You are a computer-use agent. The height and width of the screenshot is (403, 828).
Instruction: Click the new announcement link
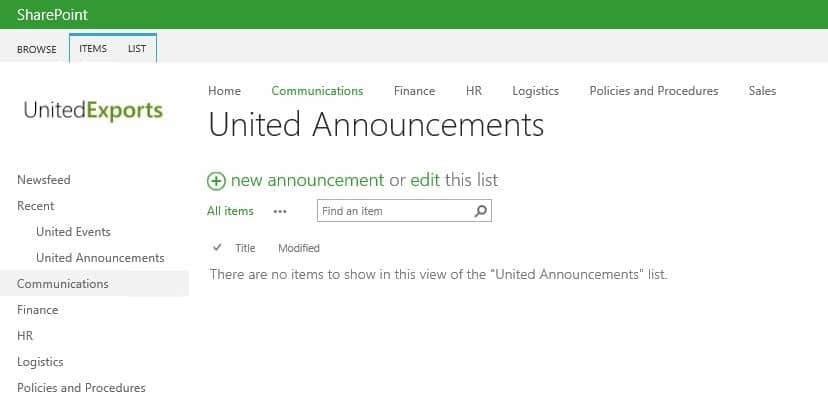[307, 180]
